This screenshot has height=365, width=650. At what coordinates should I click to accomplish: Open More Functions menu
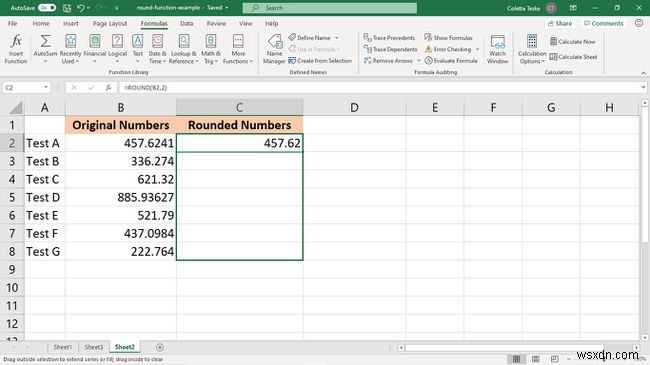click(x=238, y=49)
